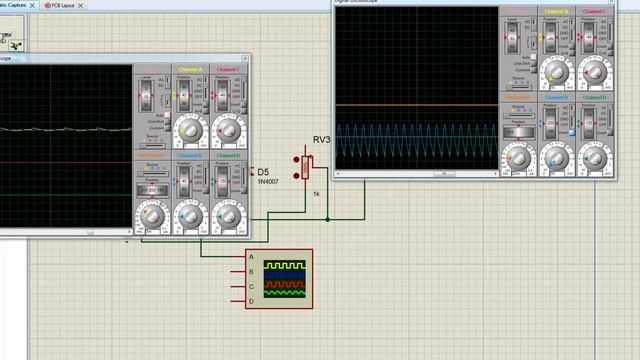
Task: Click Channel A voltage knob in the left oscilloscope
Action: pyautogui.click(x=191, y=131)
